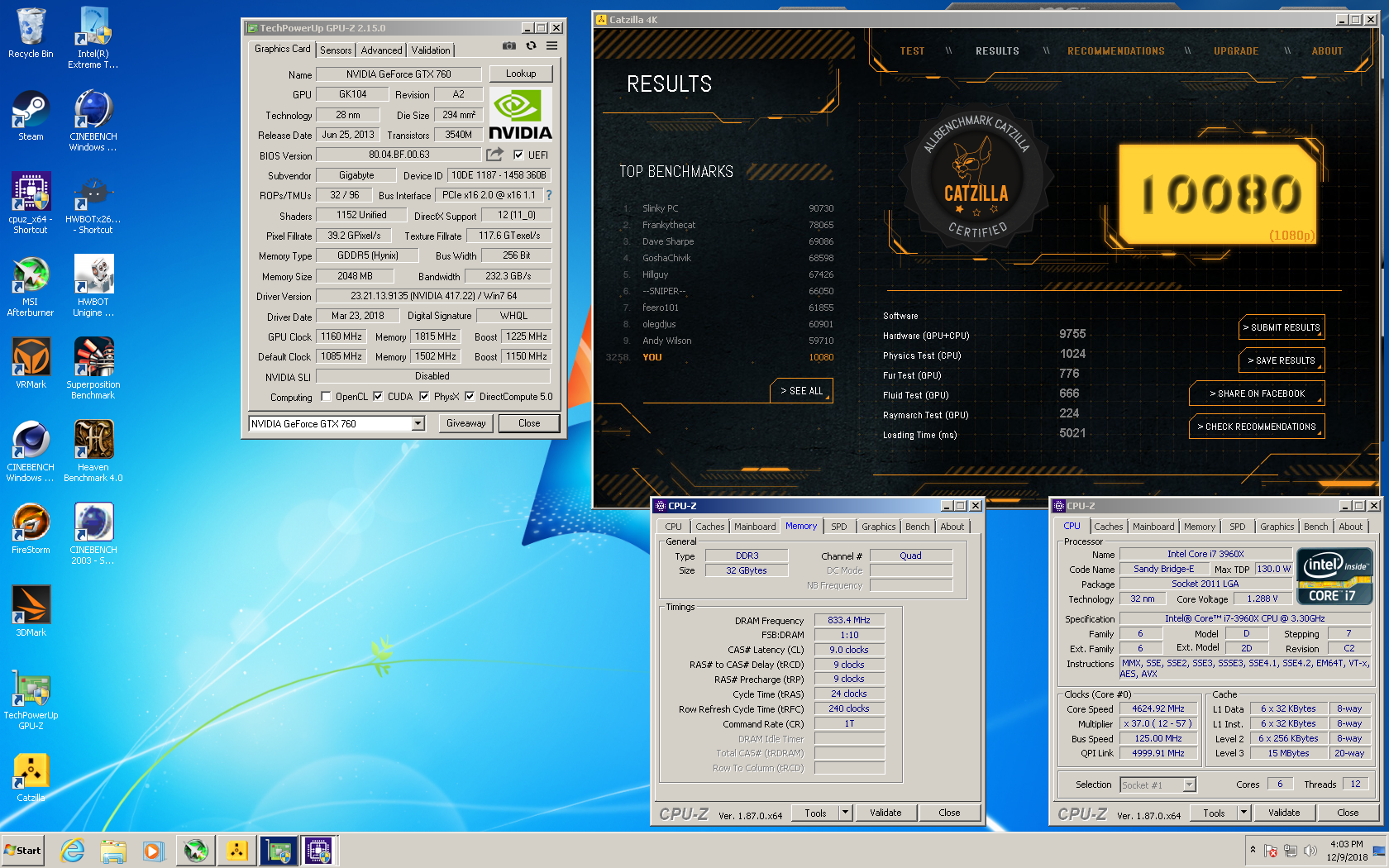Screen dimensions: 1389x868
Task: Launch 3DMark desktop icon
Action: (31, 612)
